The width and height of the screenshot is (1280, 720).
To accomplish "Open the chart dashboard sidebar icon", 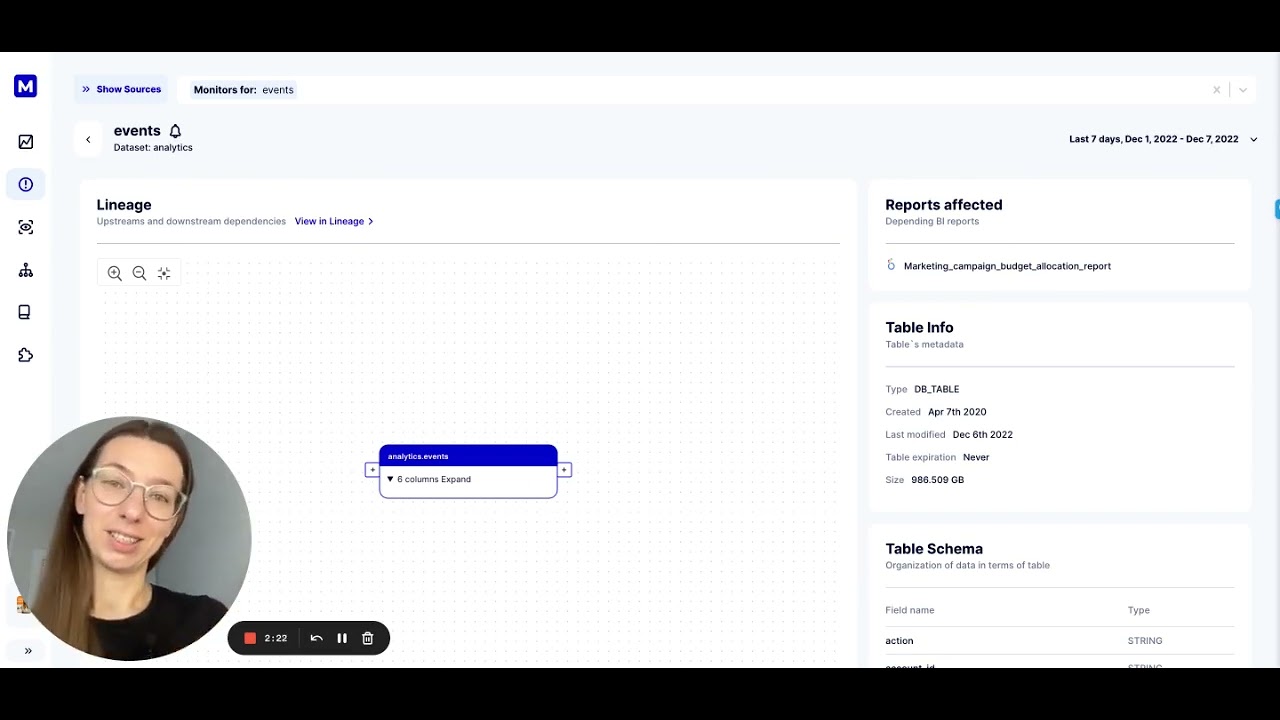I will click(26, 142).
